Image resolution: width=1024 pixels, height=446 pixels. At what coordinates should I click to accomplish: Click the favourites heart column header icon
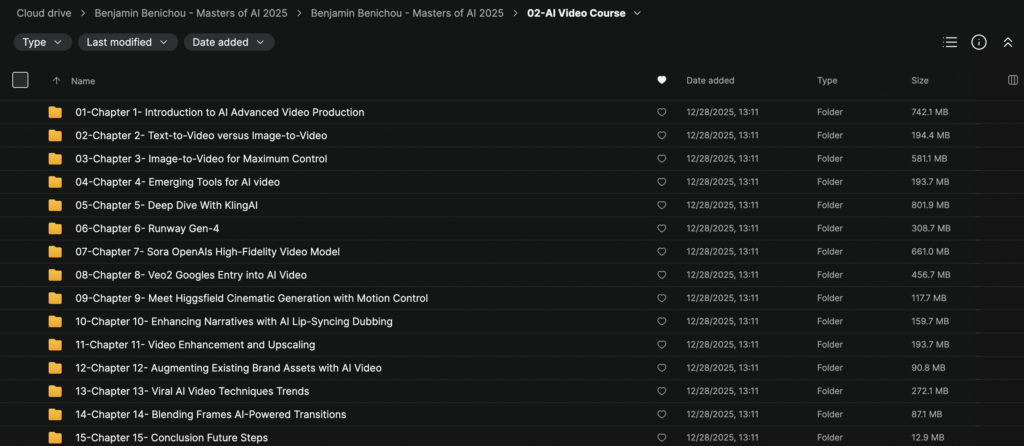(662, 80)
